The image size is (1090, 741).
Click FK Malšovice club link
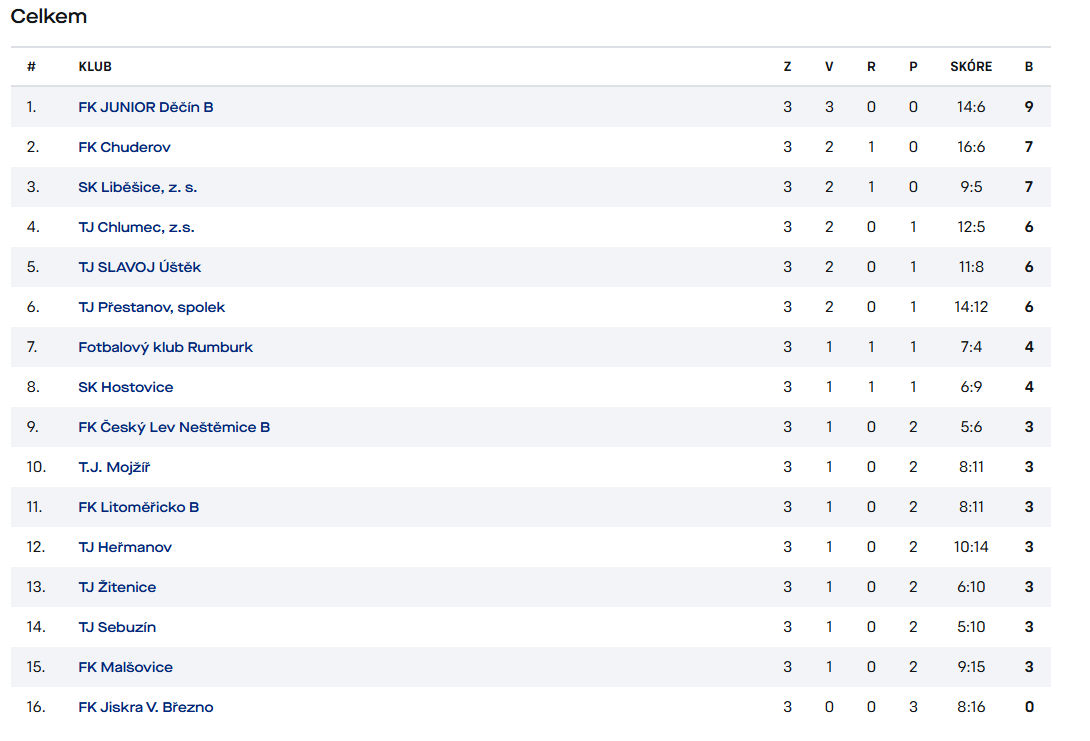(x=125, y=667)
